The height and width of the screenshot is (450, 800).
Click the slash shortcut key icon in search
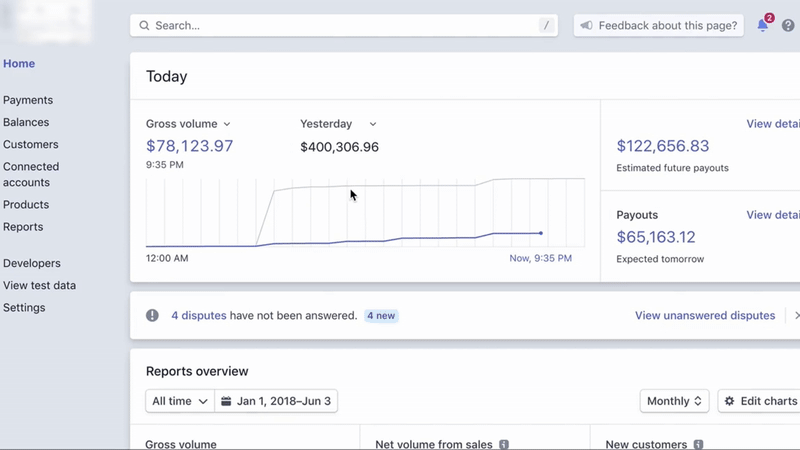(x=546, y=26)
